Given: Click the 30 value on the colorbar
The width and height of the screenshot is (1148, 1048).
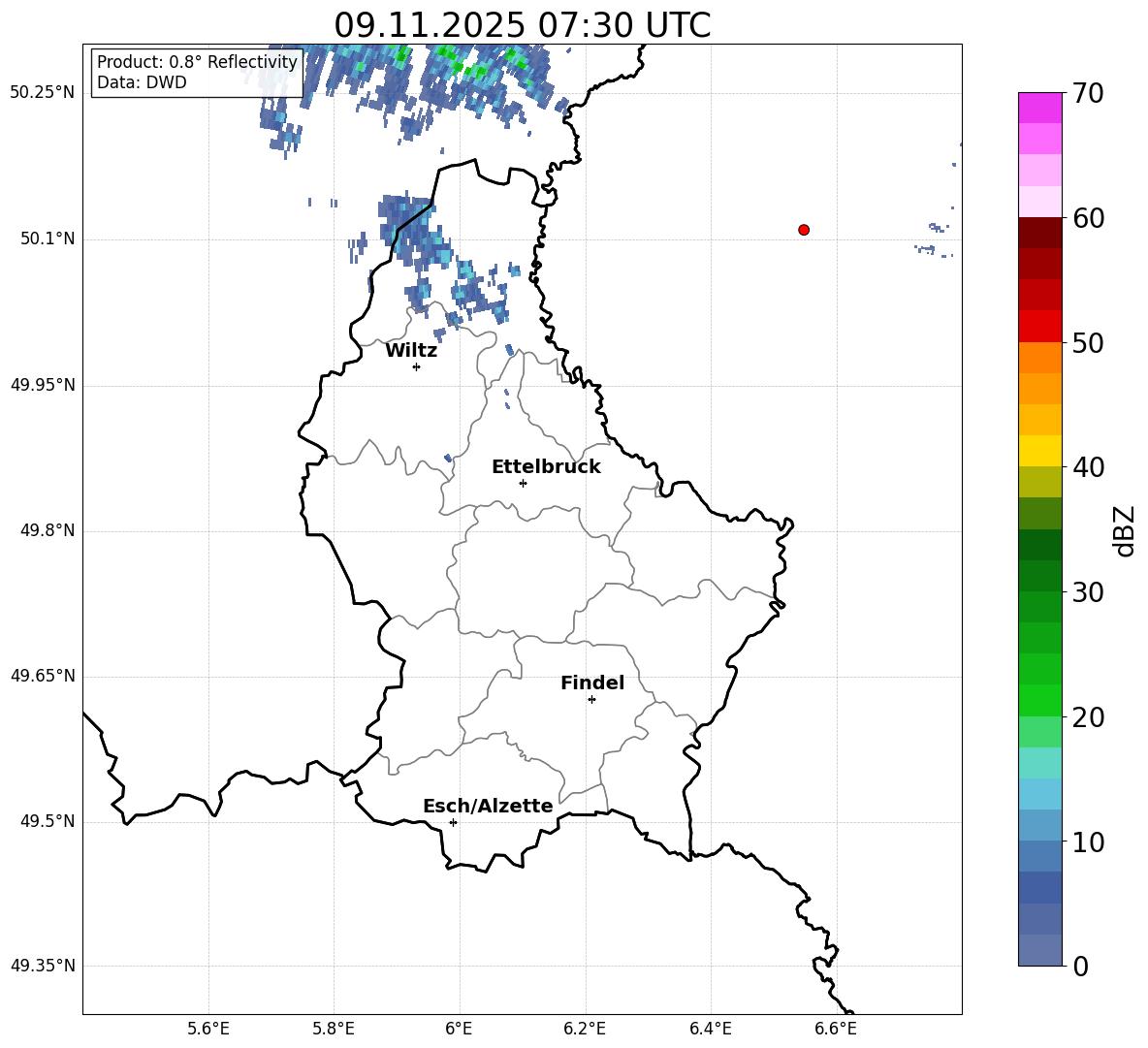Looking at the screenshot, I should [x=1088, y=592].
